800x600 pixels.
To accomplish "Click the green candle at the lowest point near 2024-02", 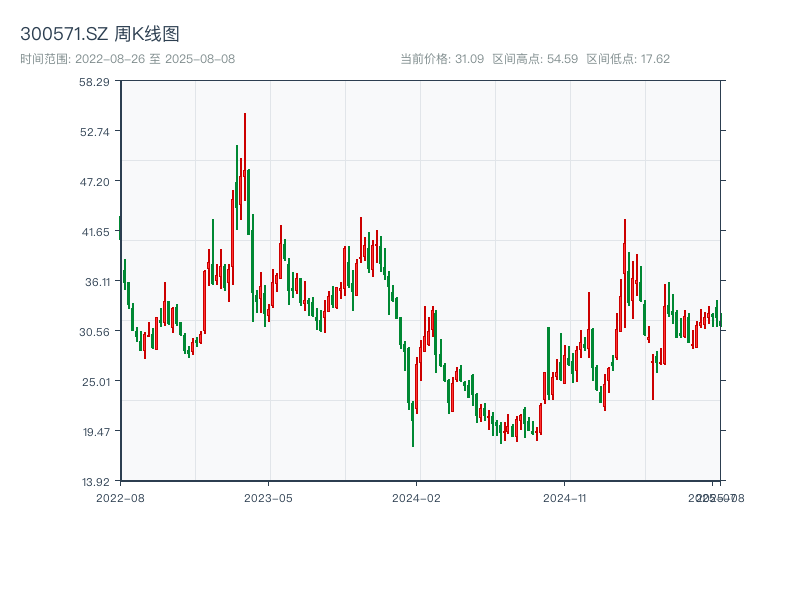I will (x=413, y=423).
